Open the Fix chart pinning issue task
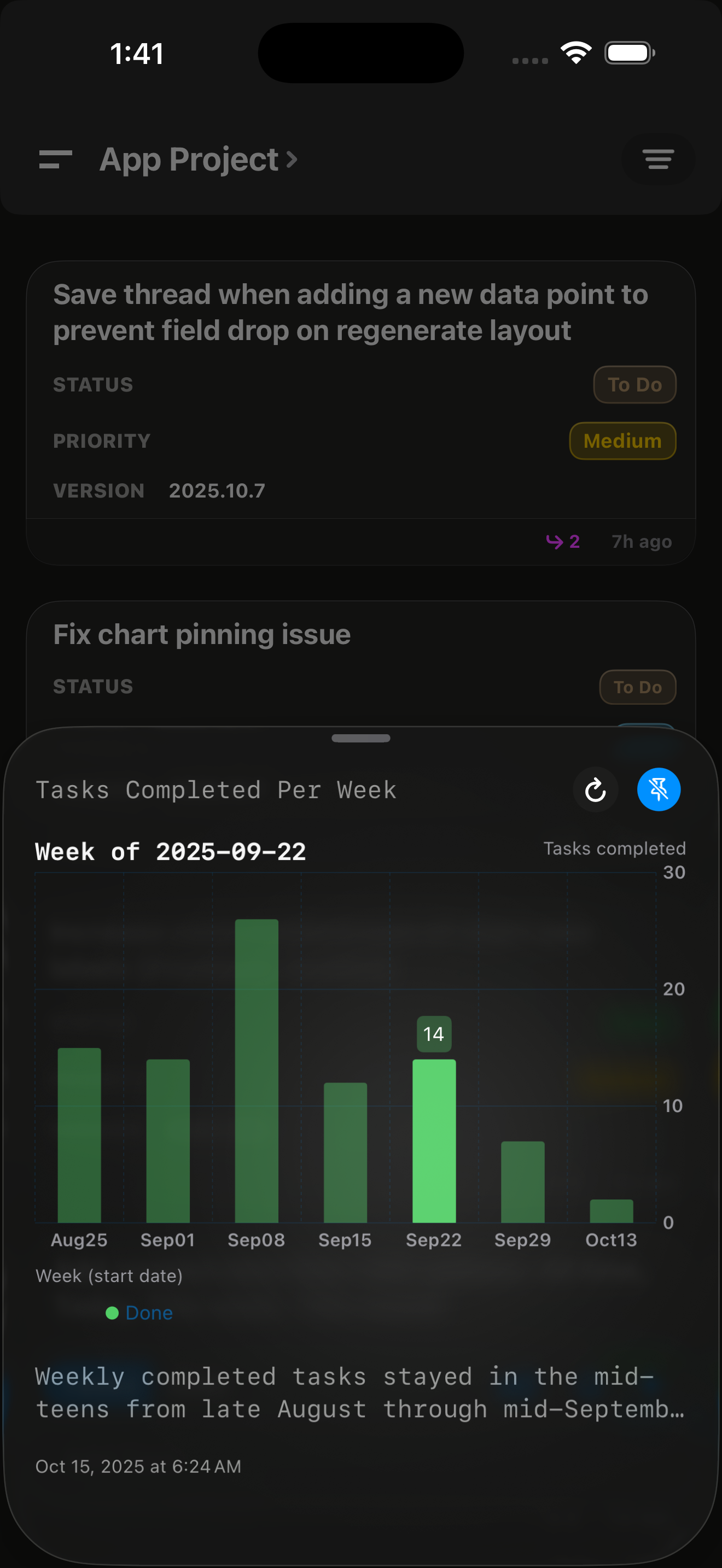722x1568 pixels. (203, 634)
